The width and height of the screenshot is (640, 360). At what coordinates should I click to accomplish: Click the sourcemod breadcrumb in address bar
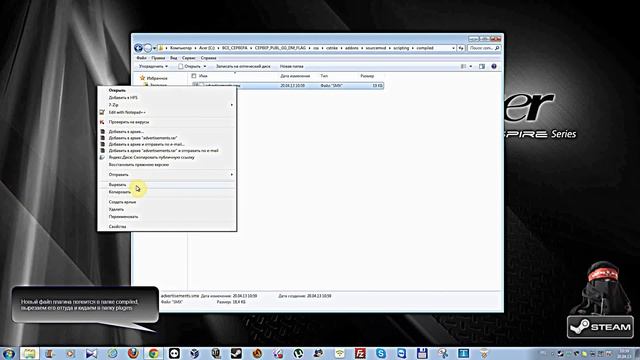click(x=376, y=48)
